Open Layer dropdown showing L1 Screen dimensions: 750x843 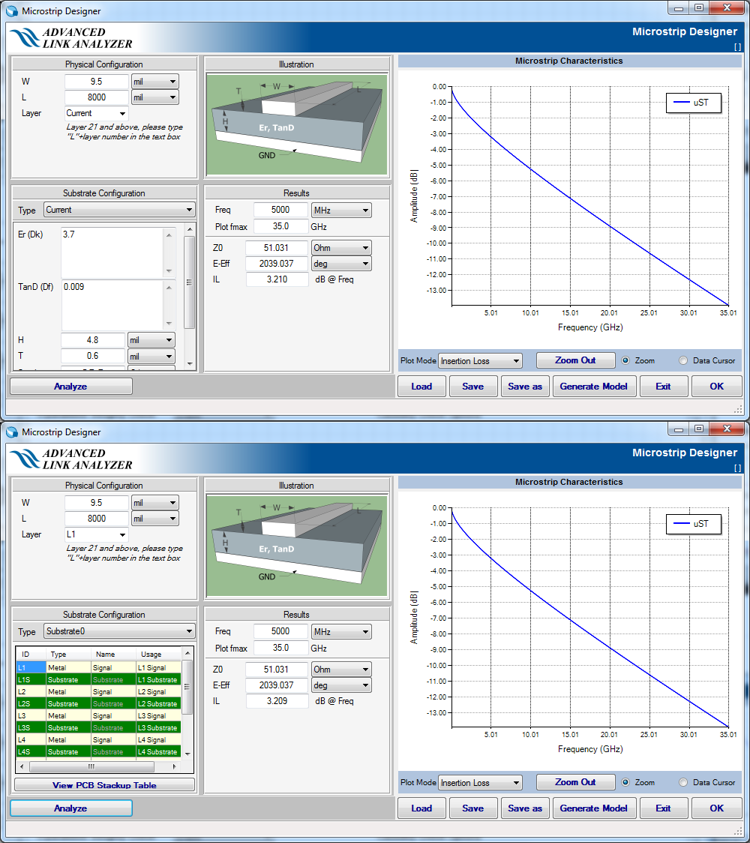(x=96, y=534)
